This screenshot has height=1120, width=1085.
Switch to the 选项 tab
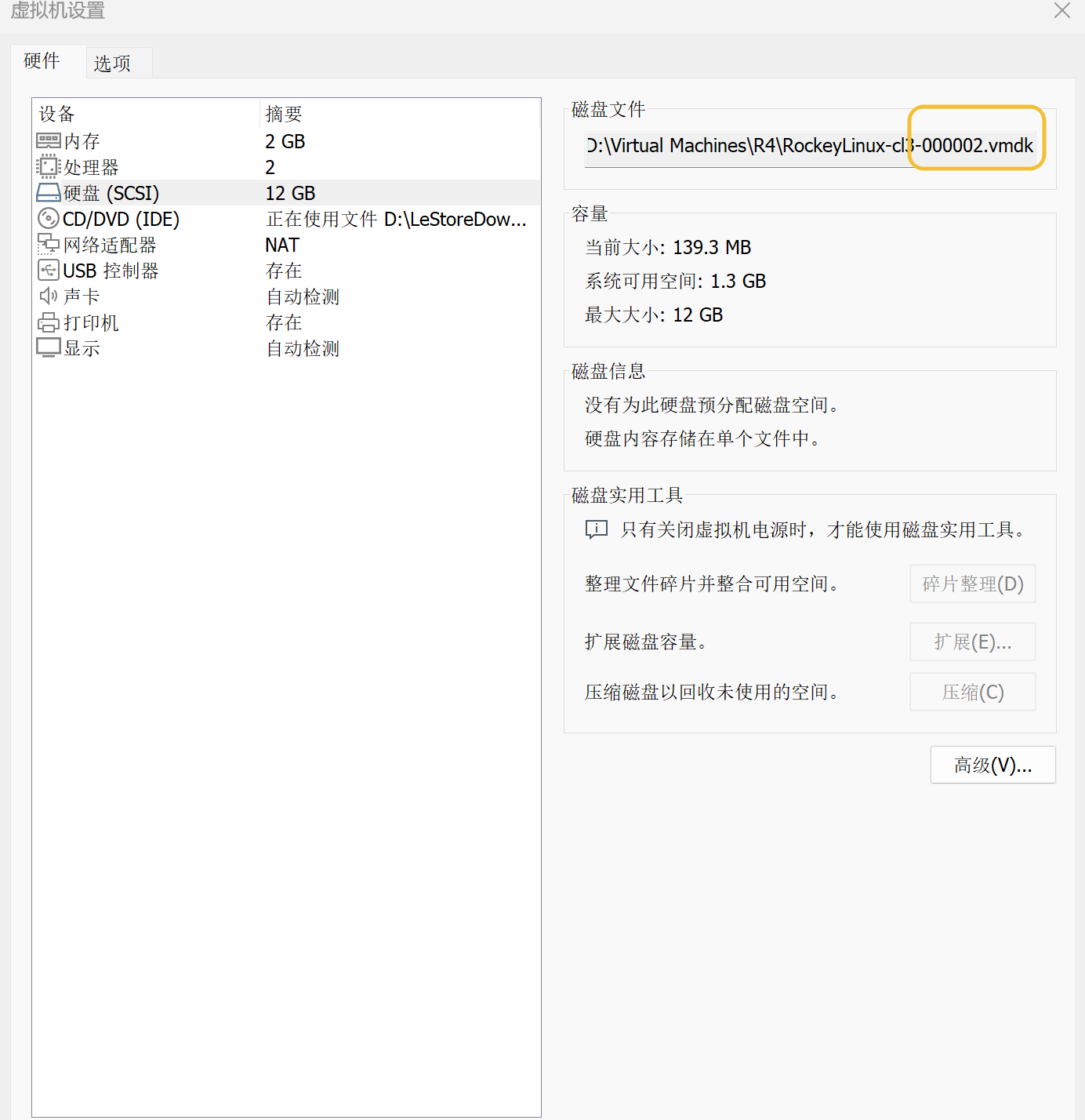[112, 64]
